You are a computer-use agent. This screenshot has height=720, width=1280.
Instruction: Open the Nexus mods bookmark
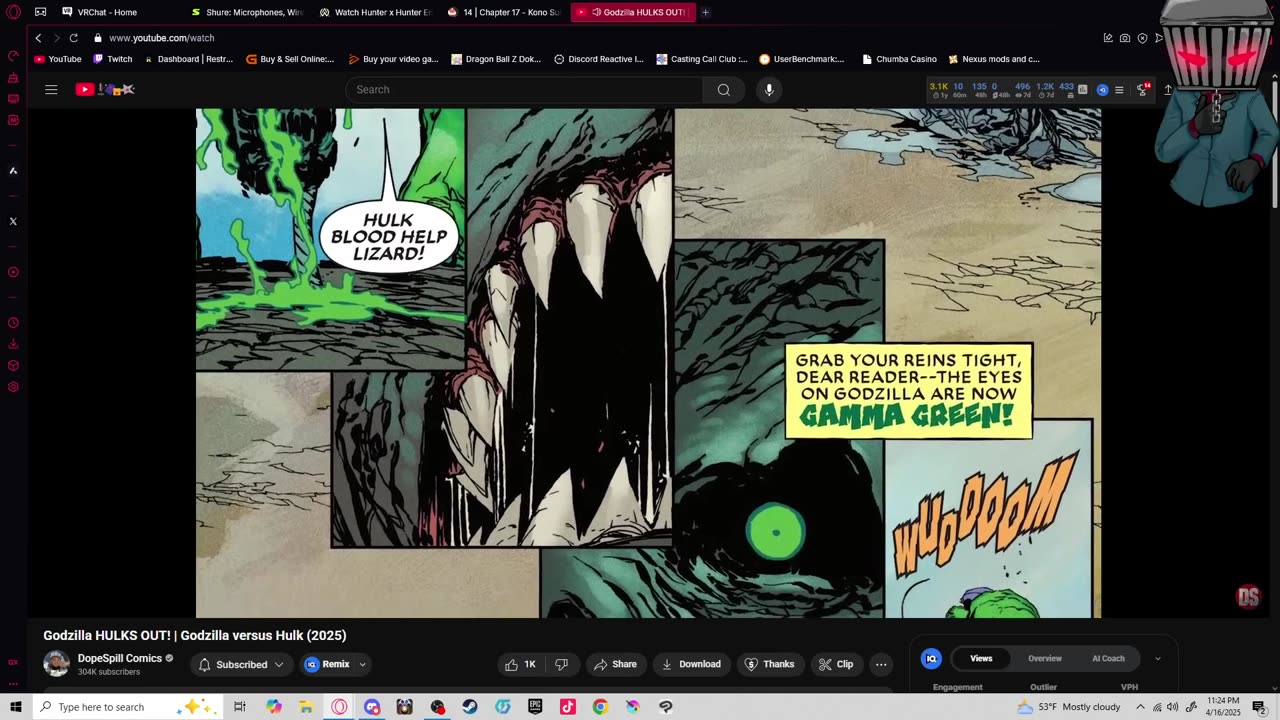click(x=994, y=59)
